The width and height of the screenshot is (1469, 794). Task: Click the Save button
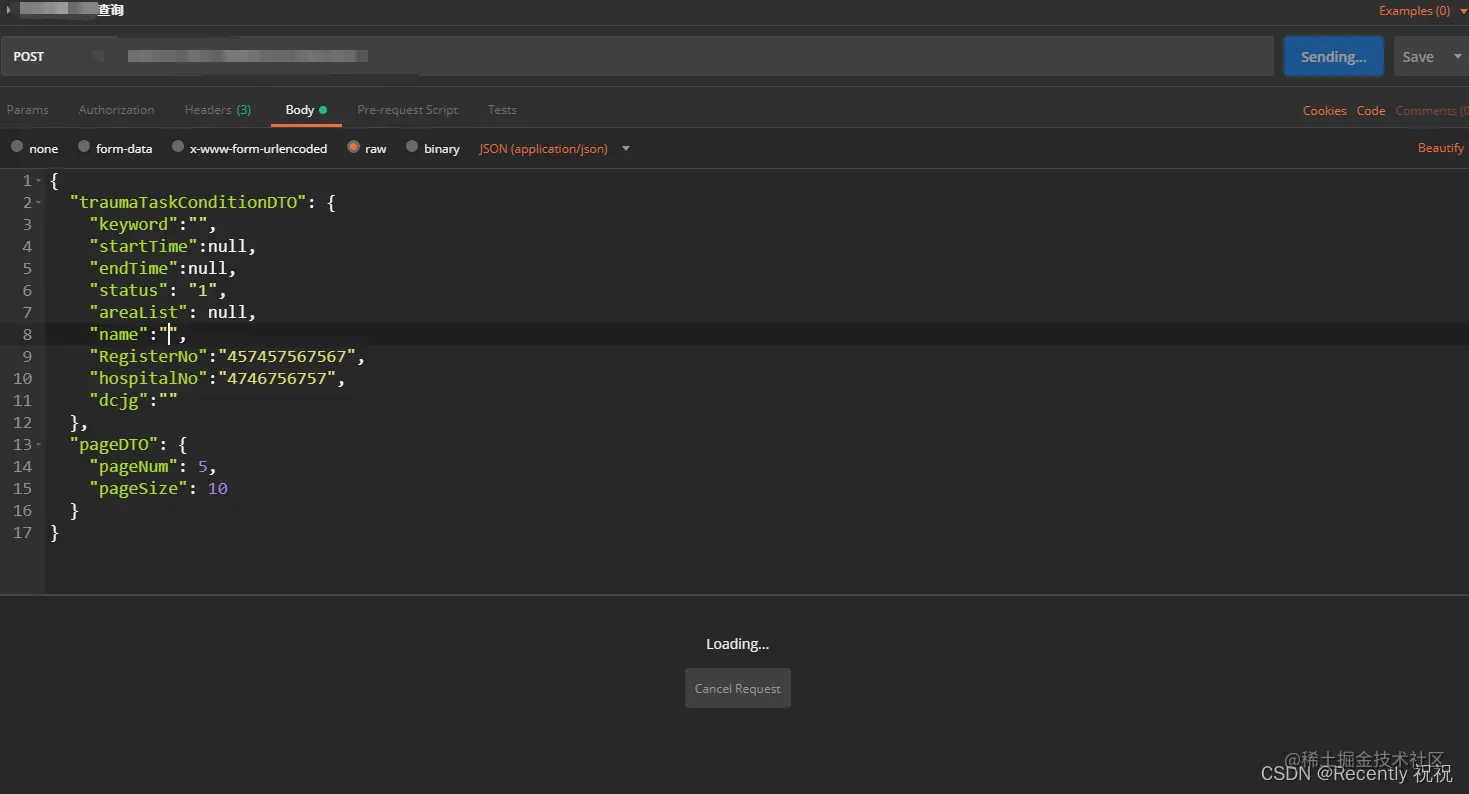[1417, 57]
